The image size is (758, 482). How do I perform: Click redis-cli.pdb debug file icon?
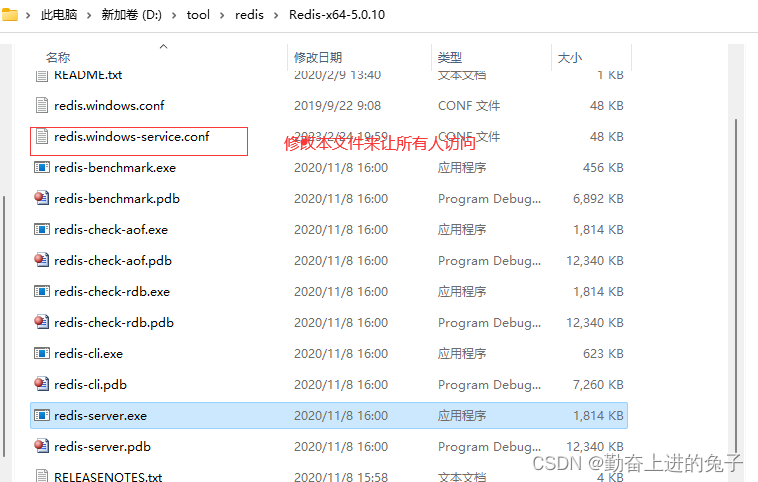[42, 384]
